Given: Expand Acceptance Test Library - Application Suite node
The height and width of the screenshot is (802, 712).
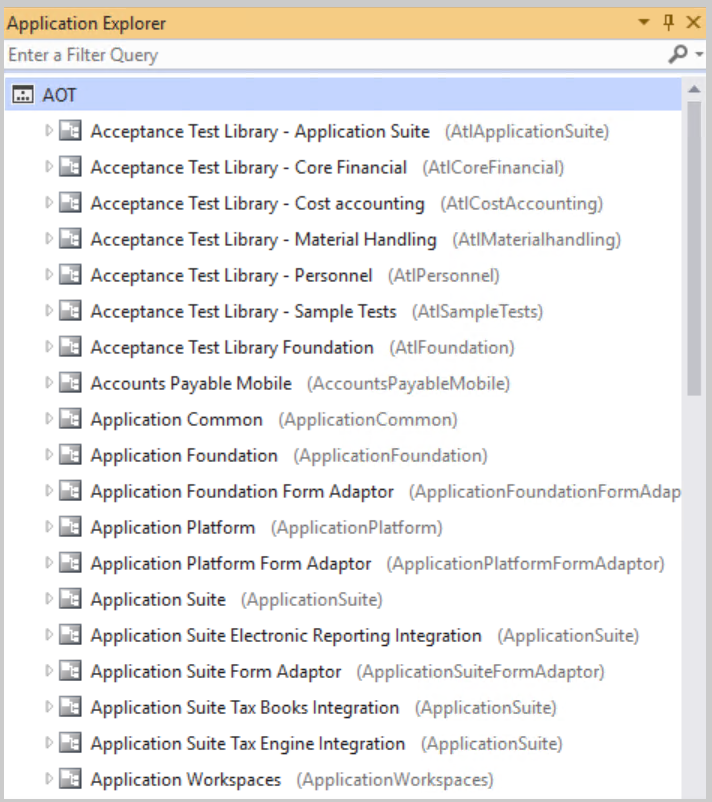Looking at the screenshot, I should point(49,131).
